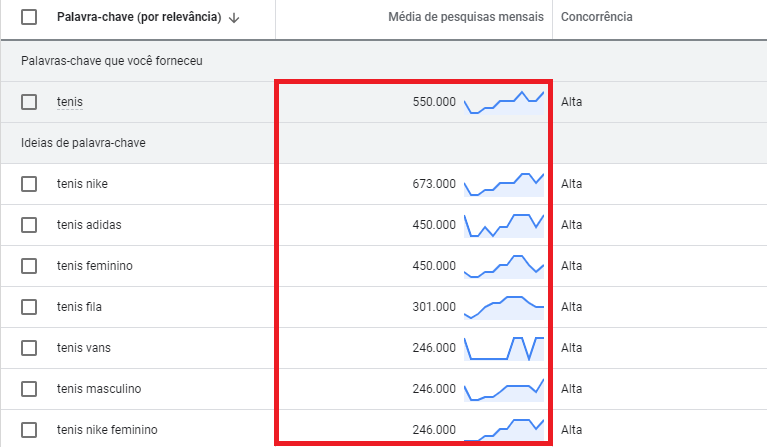Sort by Palavra-chave (por relevância) column
The height and width of the screenshot is (447, 767).
coord(139,17)
